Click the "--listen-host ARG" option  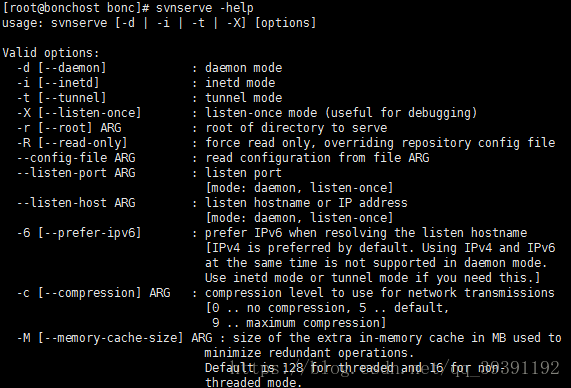tap(76, 203)
